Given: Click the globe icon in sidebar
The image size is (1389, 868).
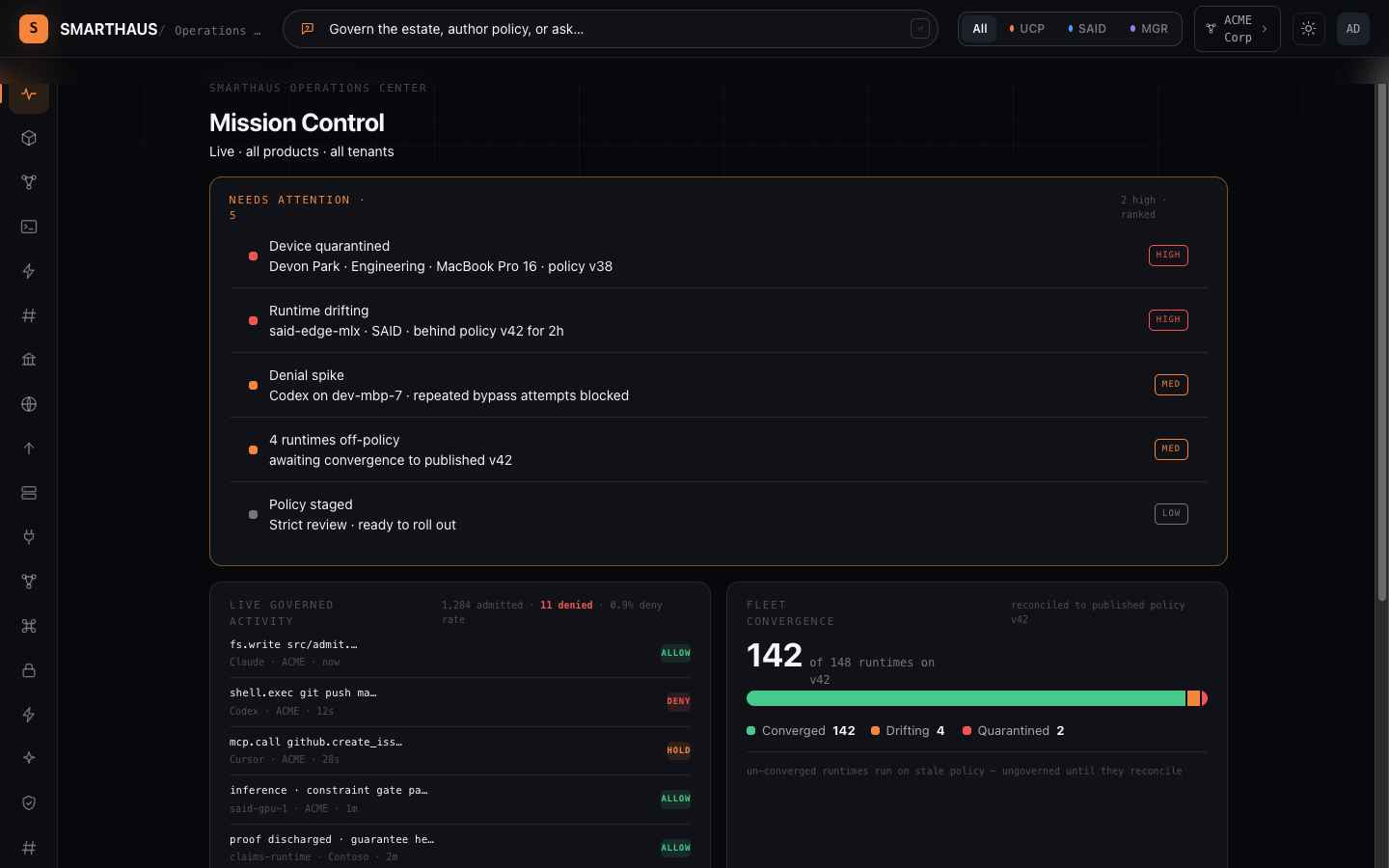Looking at the screenshot, I should [x=29, y=404].
